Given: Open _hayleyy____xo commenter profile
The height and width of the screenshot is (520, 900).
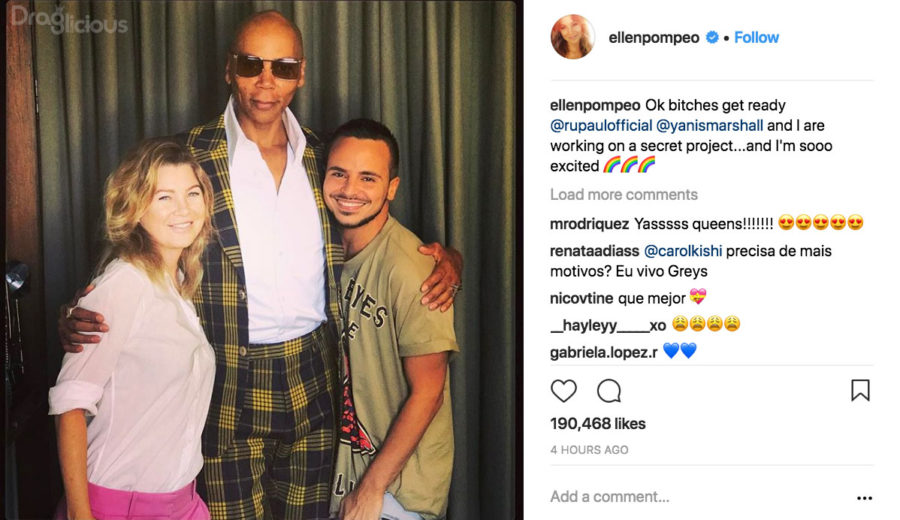Looking at the screenshot, I should pos(608,325).
